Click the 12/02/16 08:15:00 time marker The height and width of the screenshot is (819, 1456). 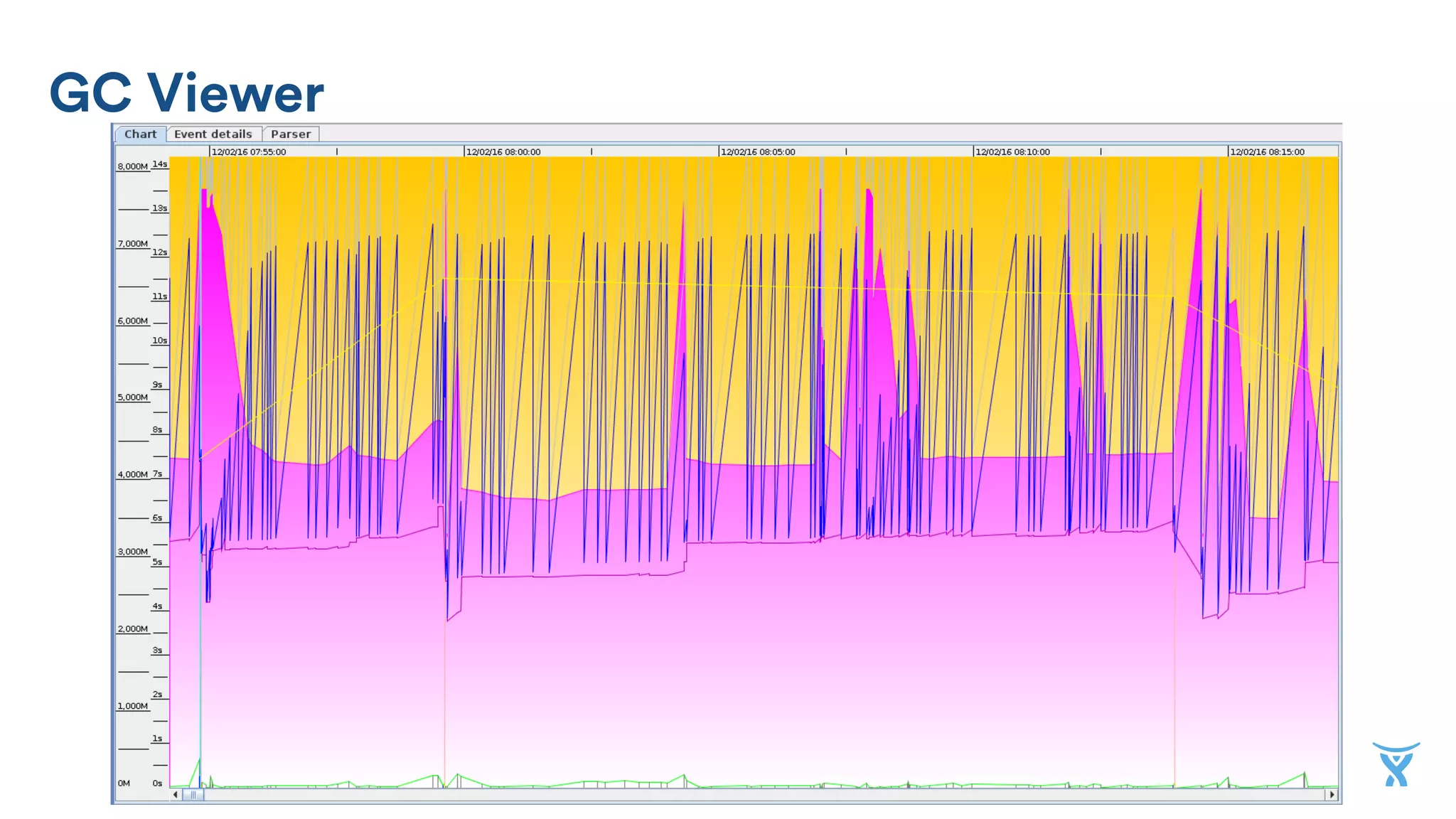(1267, 151)
